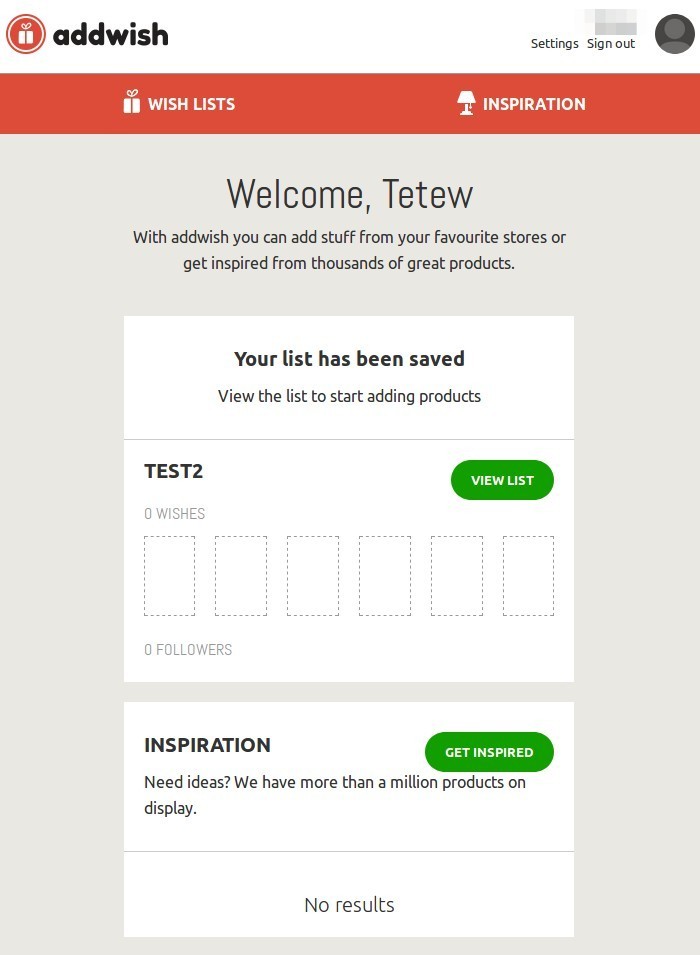The width and height of the screenshot is (700, 955).
Task: Switch to the Inspiration tab
Action: click(x=534, y=104)
